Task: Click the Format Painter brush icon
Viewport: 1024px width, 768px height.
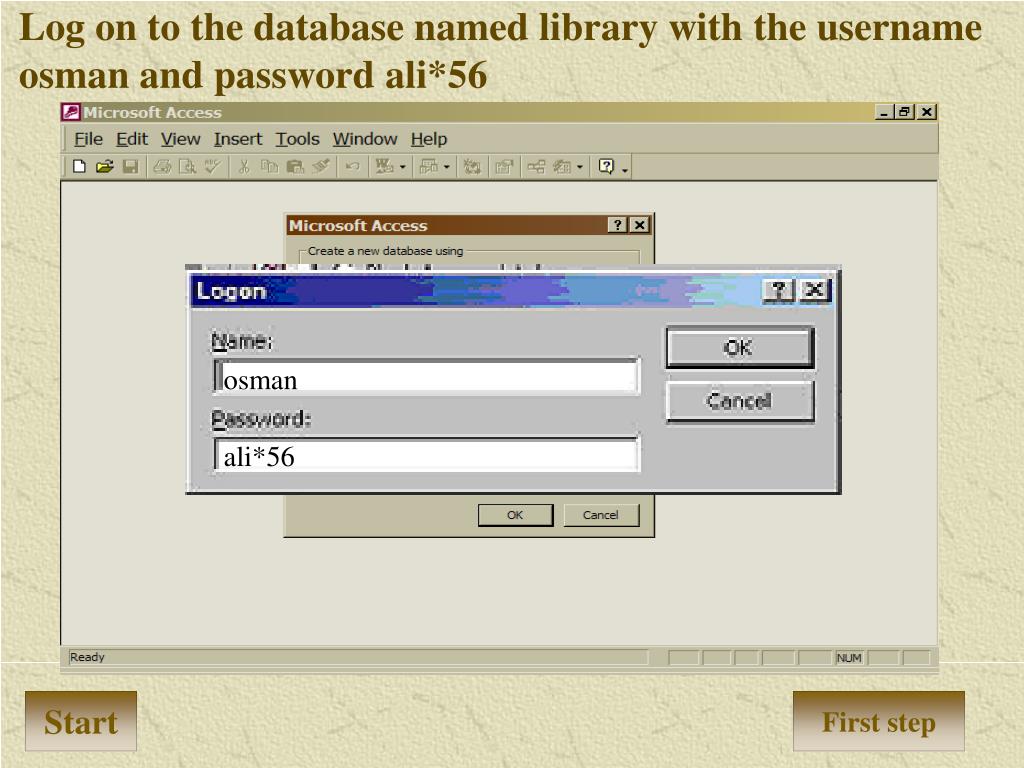Action: 320,167
